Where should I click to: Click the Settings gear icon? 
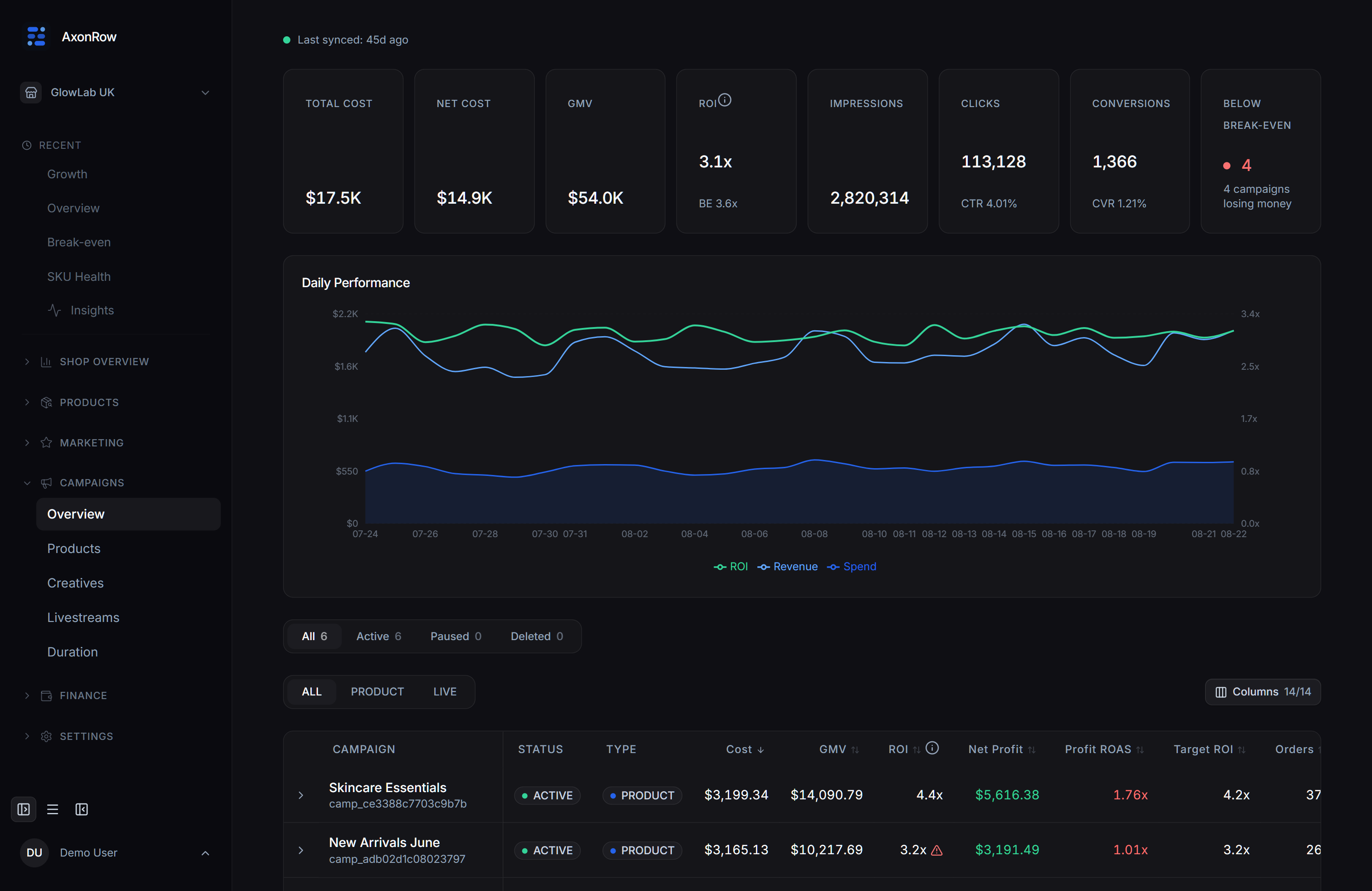pos(46,737)
